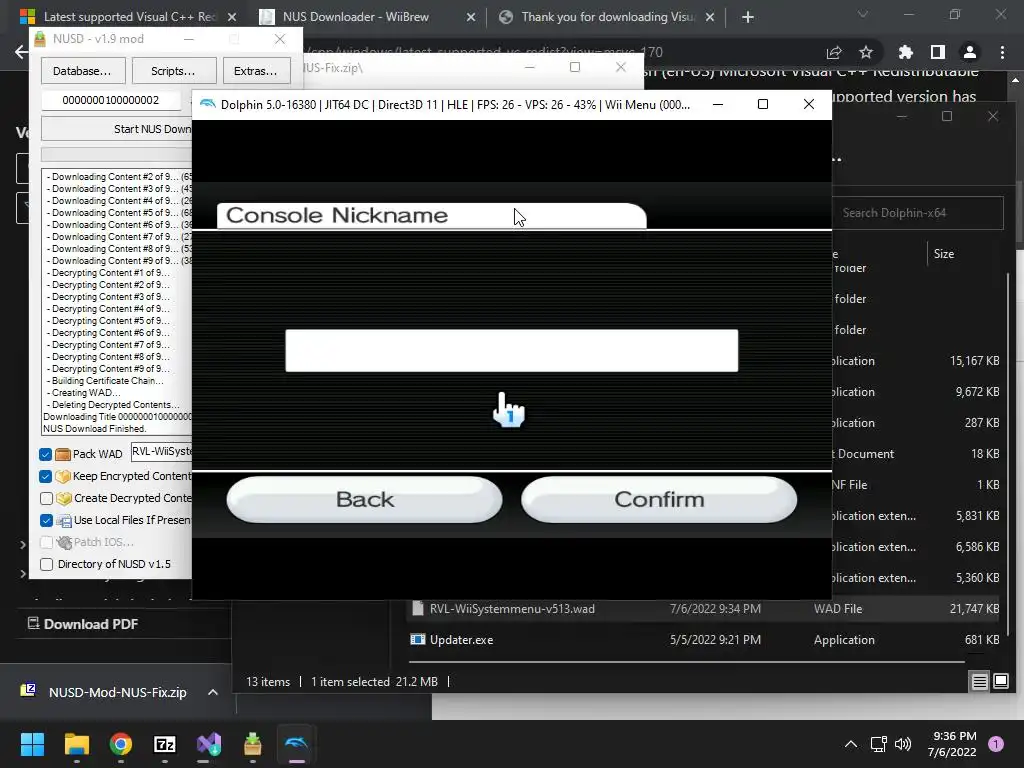Click the 15,167 KB size cell
This screenshot has height=768, width=1024.
(974, 361)
